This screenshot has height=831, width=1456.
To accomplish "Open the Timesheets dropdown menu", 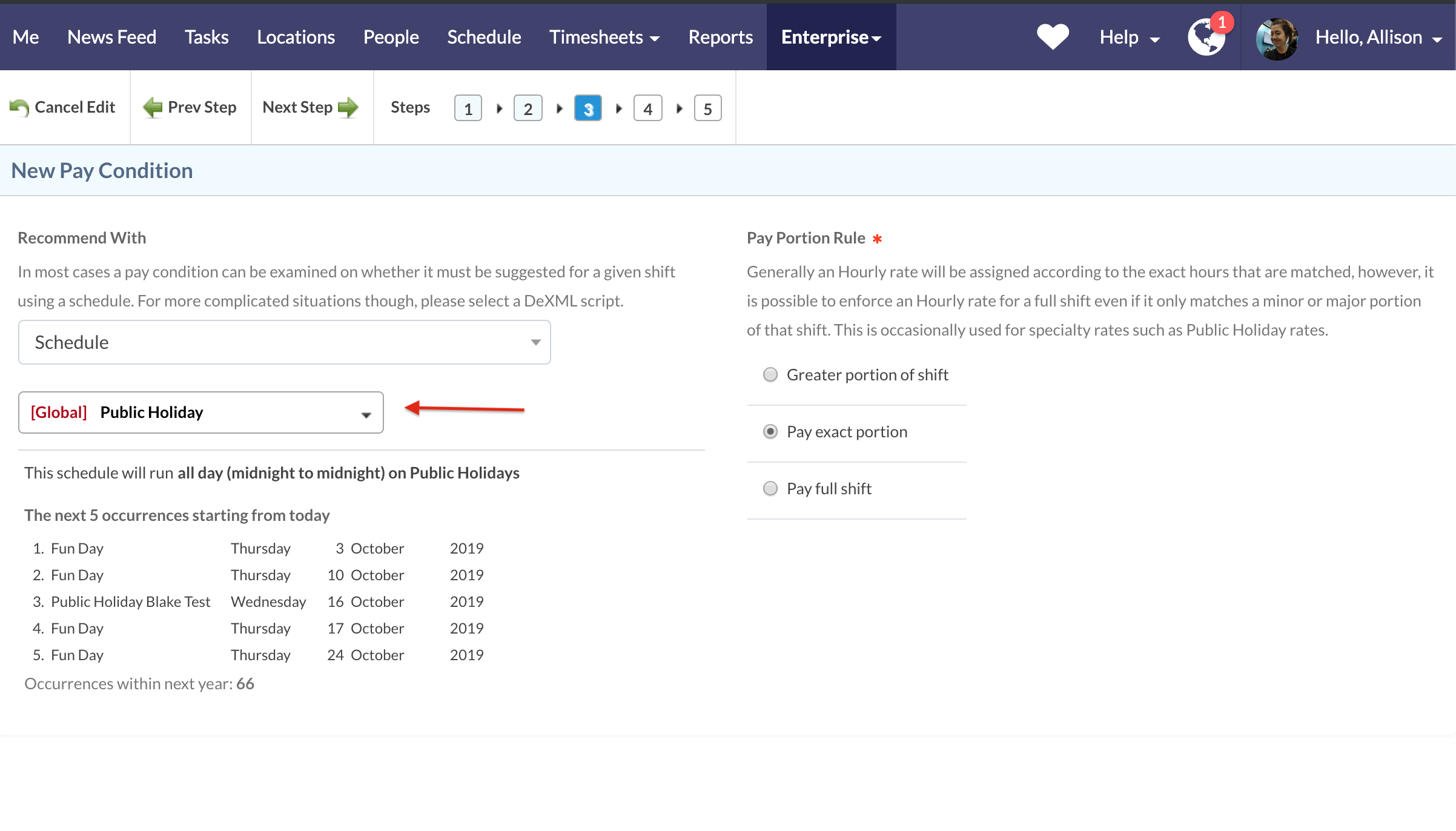I will click(604, 38).
